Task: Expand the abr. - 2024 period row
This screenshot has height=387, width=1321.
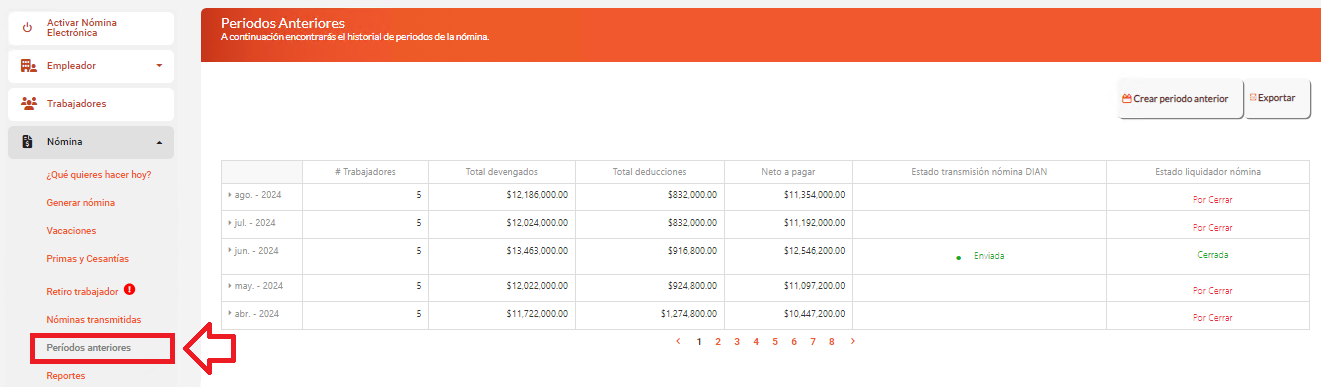Action: pos(230,313)
